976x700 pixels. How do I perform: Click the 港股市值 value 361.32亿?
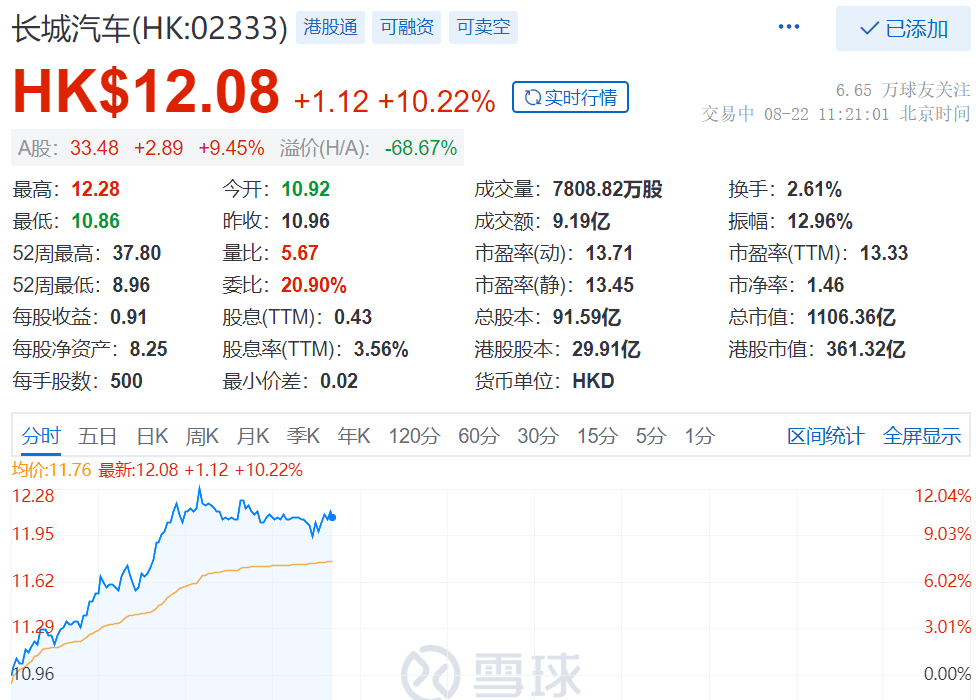(x=865, y=349)
